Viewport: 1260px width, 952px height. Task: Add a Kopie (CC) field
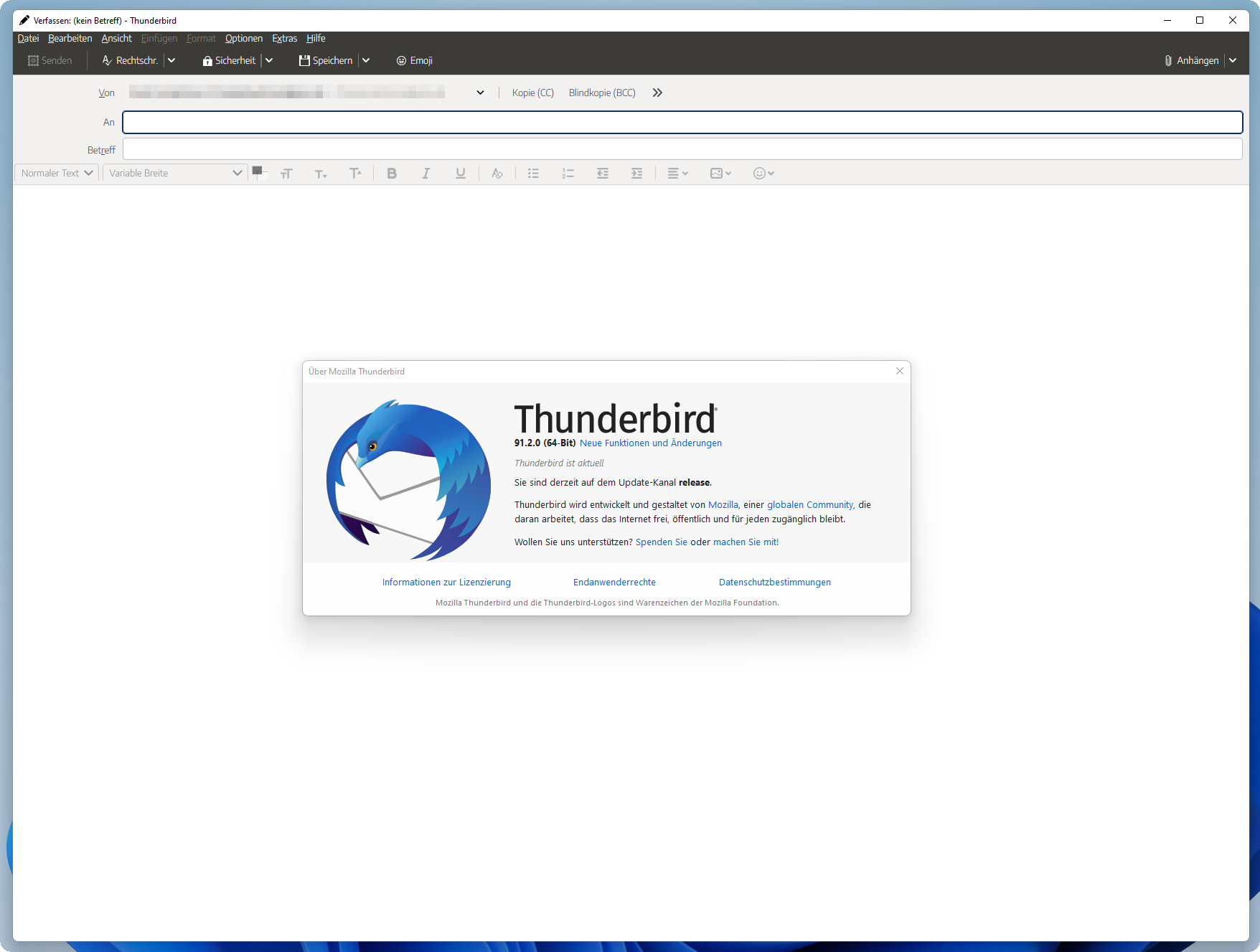533,93
